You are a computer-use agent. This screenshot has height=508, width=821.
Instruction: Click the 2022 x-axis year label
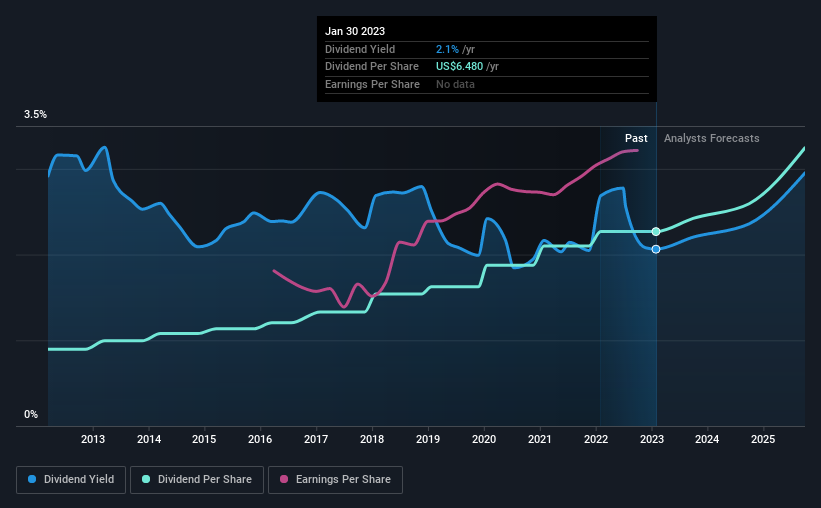click(596, 439)
